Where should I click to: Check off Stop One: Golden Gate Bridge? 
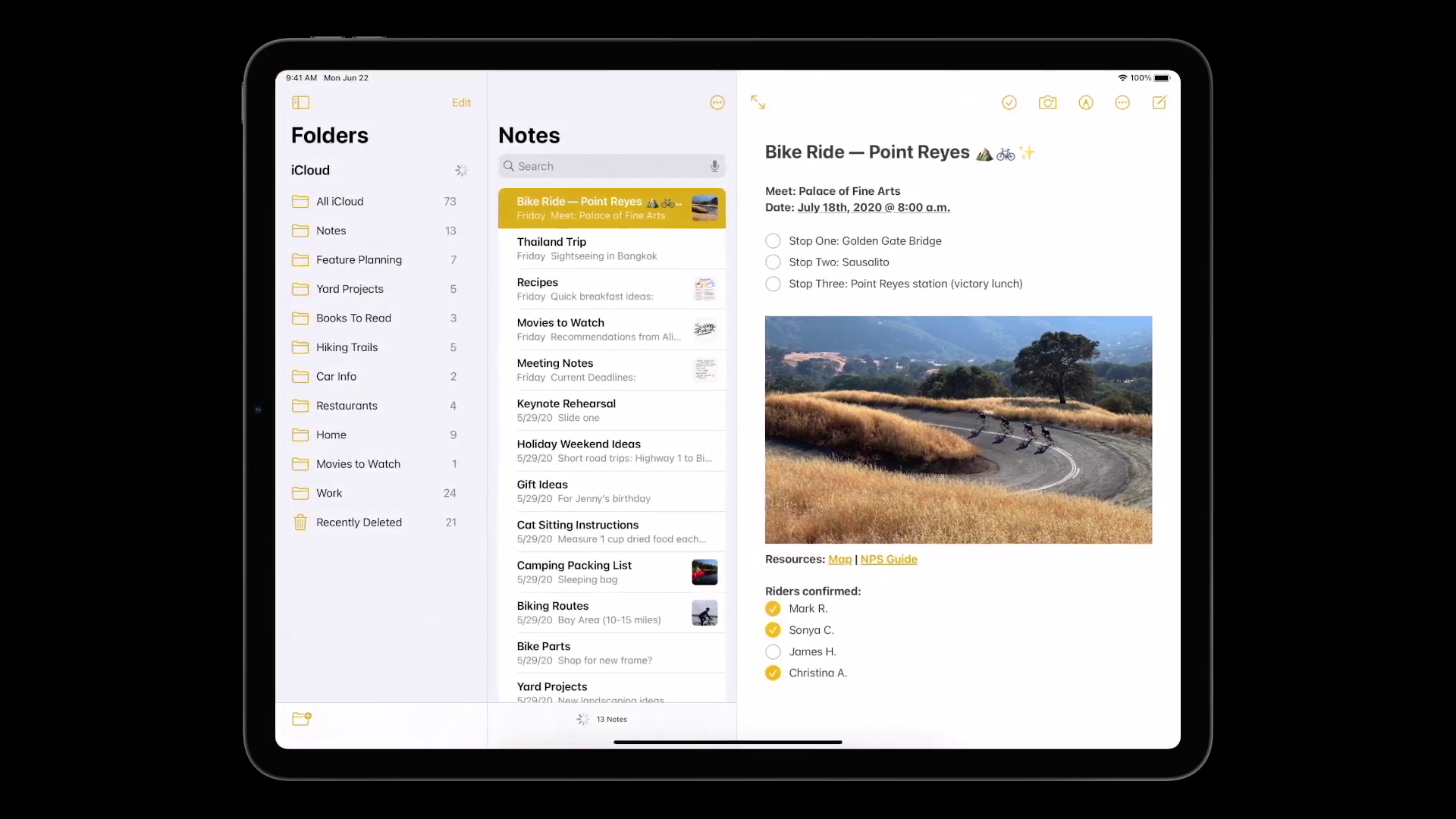point(773,240)
